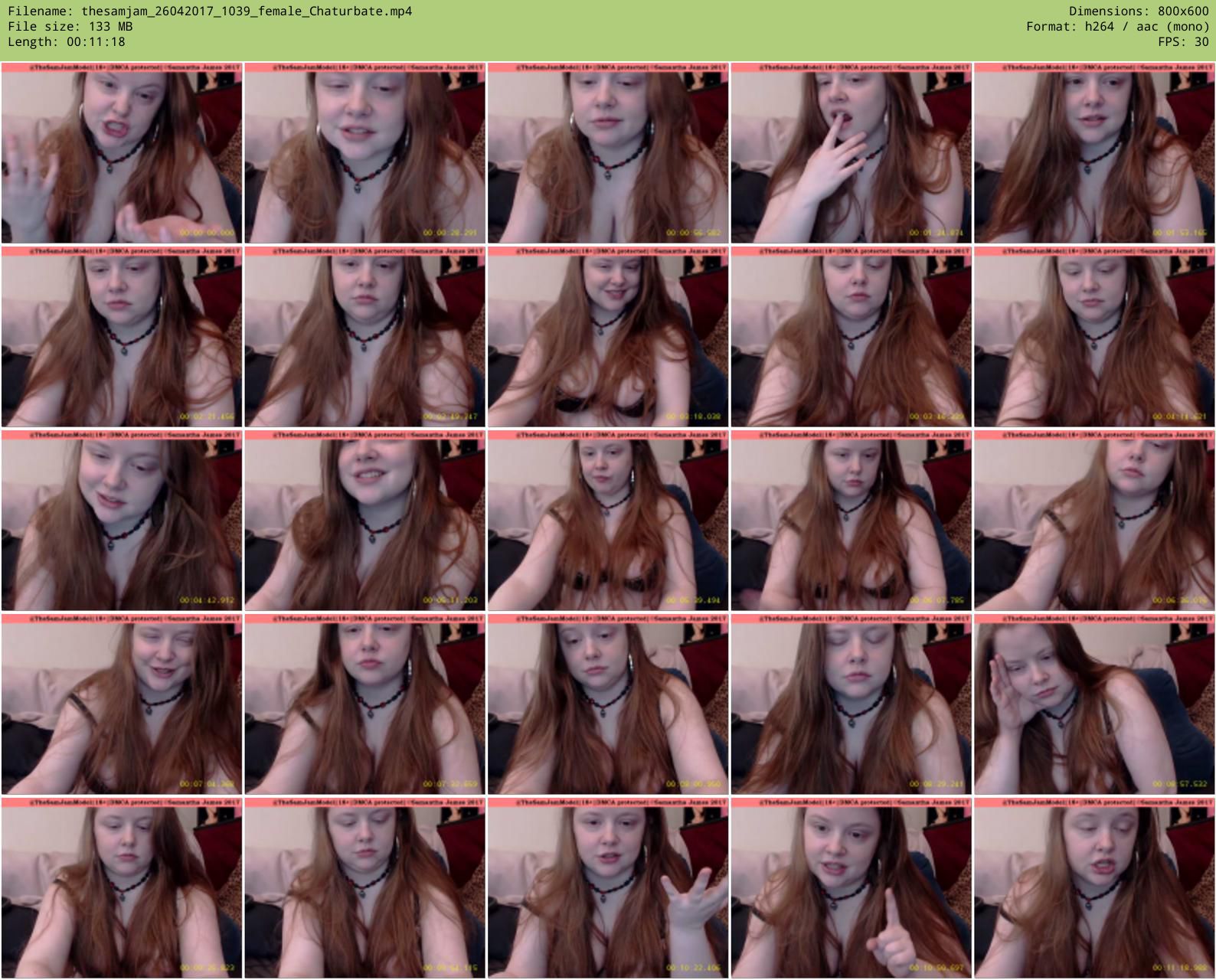This screenshot has height=980, width=1216.
Task: Select the thumbnail at timestamp 00:00:28.291
Action: [364, 153]
